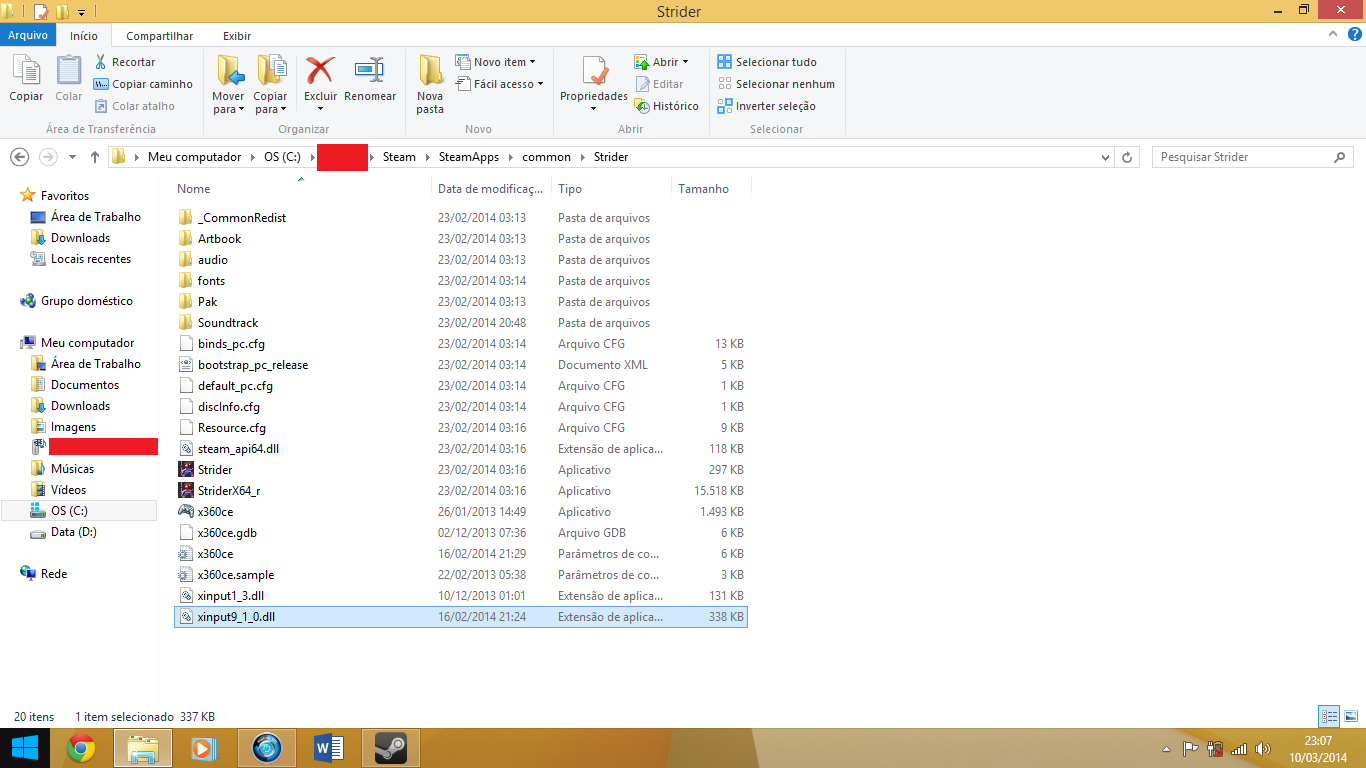The width and height of the screenshot is (1366, 768).
Task: Switch to the Exibir tab
Action: click(237, 36)
